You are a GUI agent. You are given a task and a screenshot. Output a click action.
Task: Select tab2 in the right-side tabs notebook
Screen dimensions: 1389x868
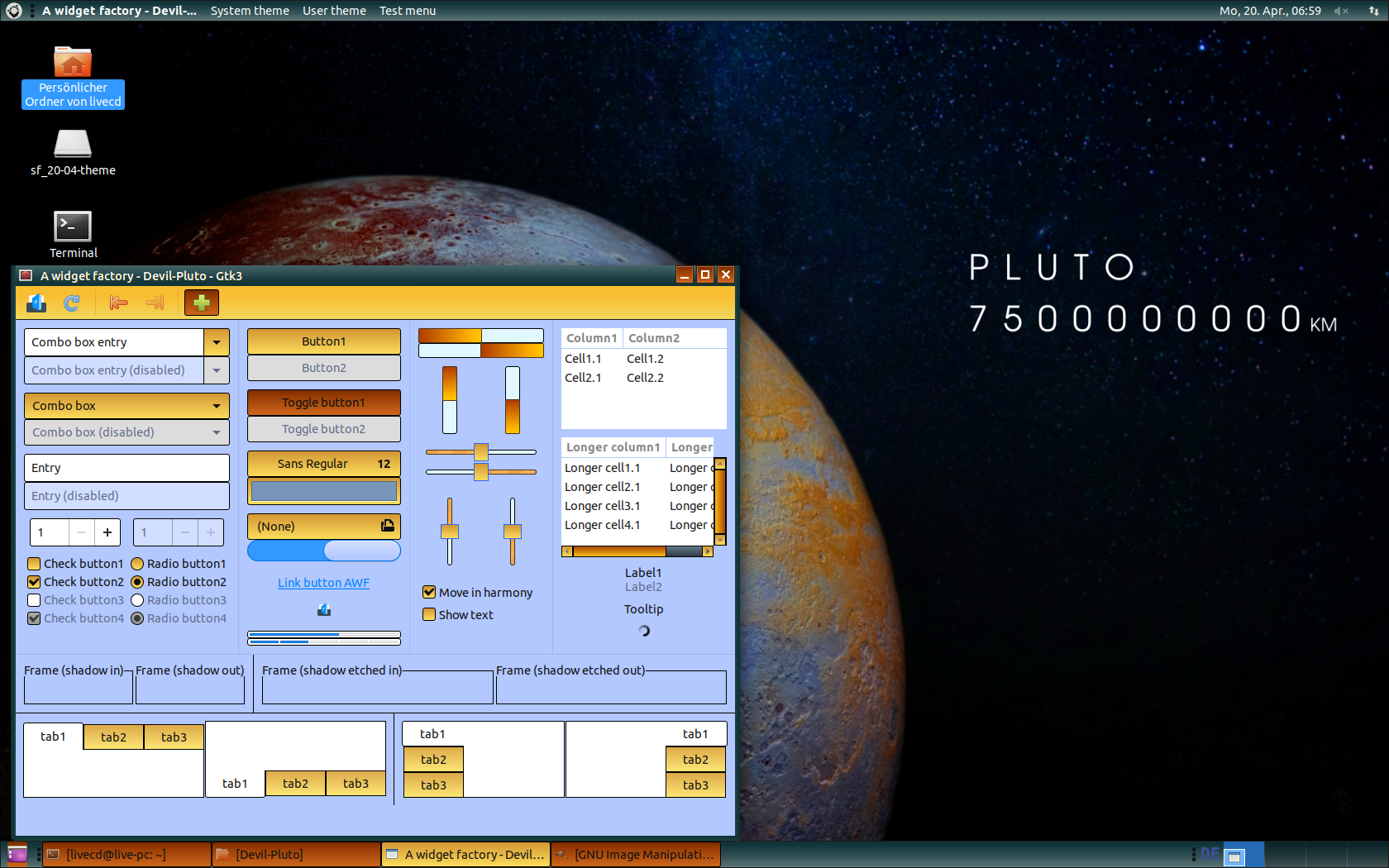pyautogui.click(x=696, y=760)
